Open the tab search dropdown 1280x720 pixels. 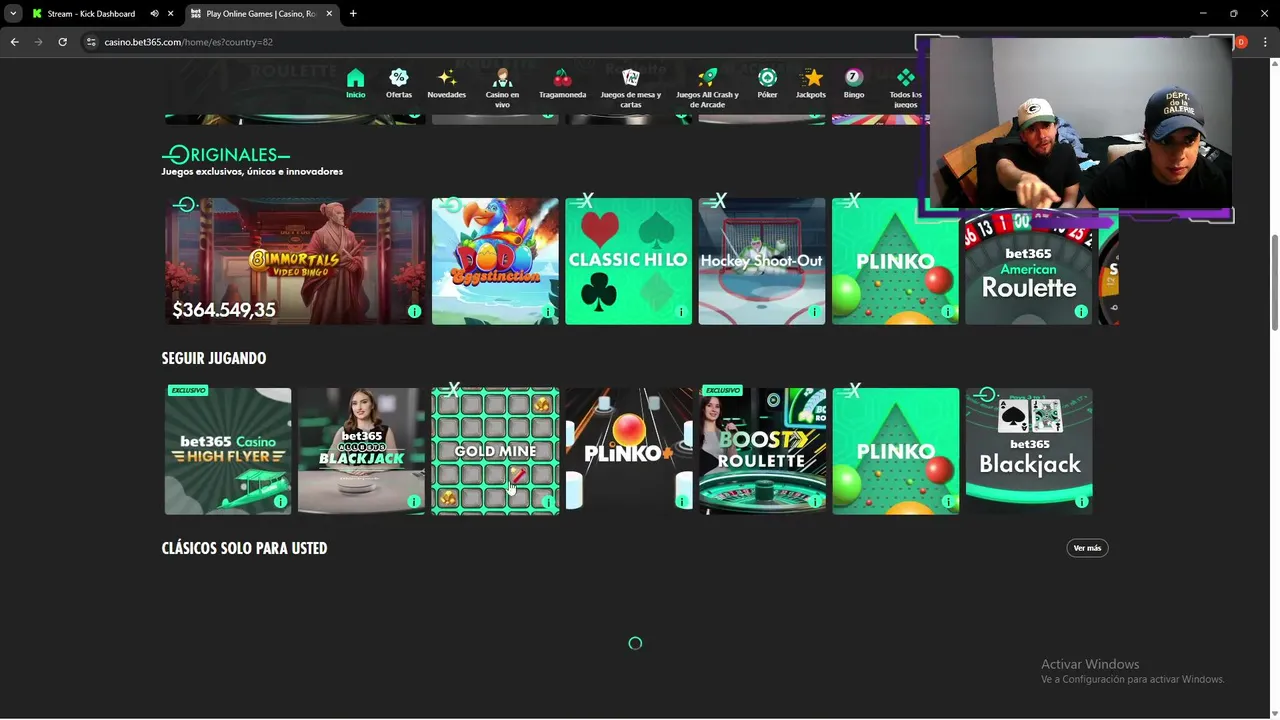click(x=13, y=14)
